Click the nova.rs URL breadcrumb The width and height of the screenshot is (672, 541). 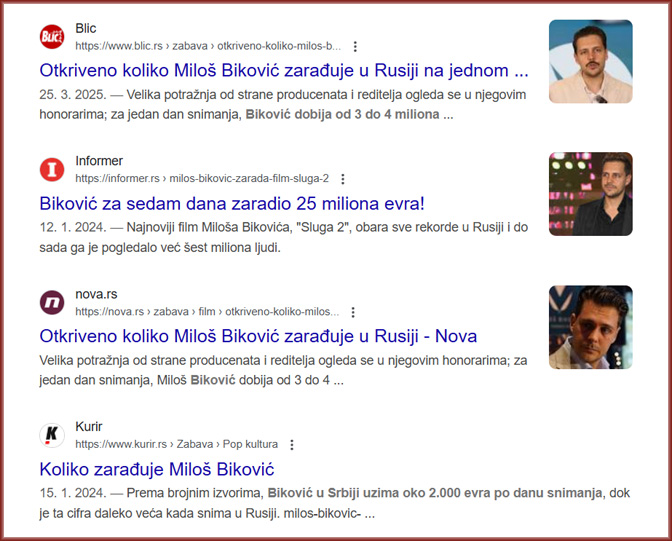pyautogui.click(x=207, y=312)
